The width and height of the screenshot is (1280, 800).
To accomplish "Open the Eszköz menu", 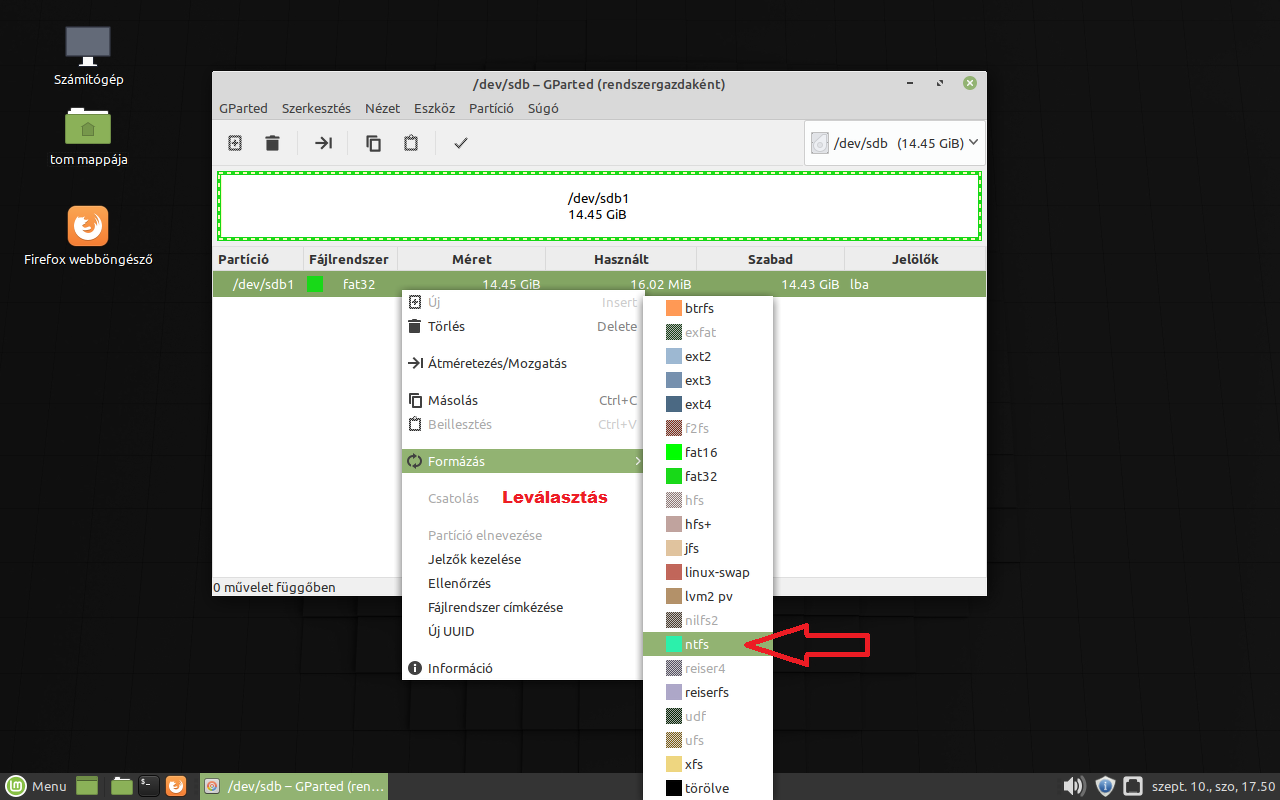I will 434,108.
